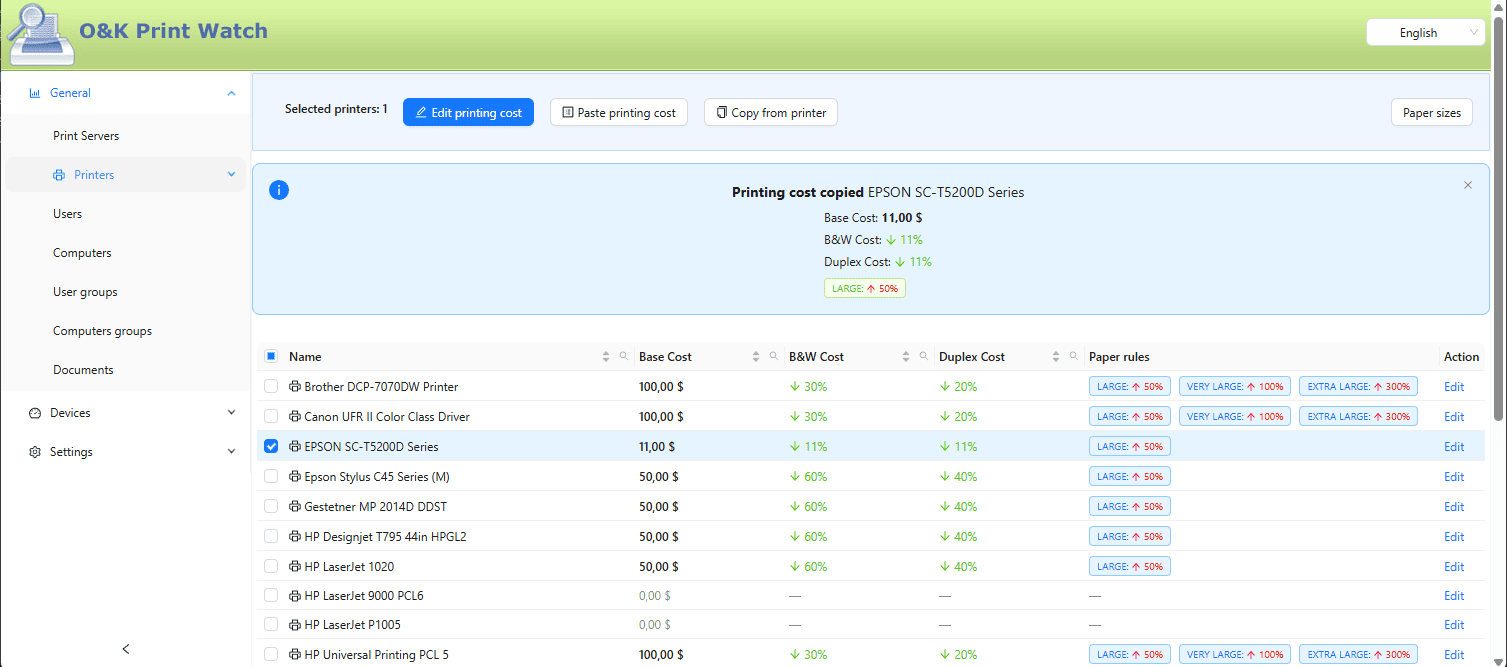Click the printer icon beside Printers in the sidebar
This screenshot has width=1507, height=667.
59,175
